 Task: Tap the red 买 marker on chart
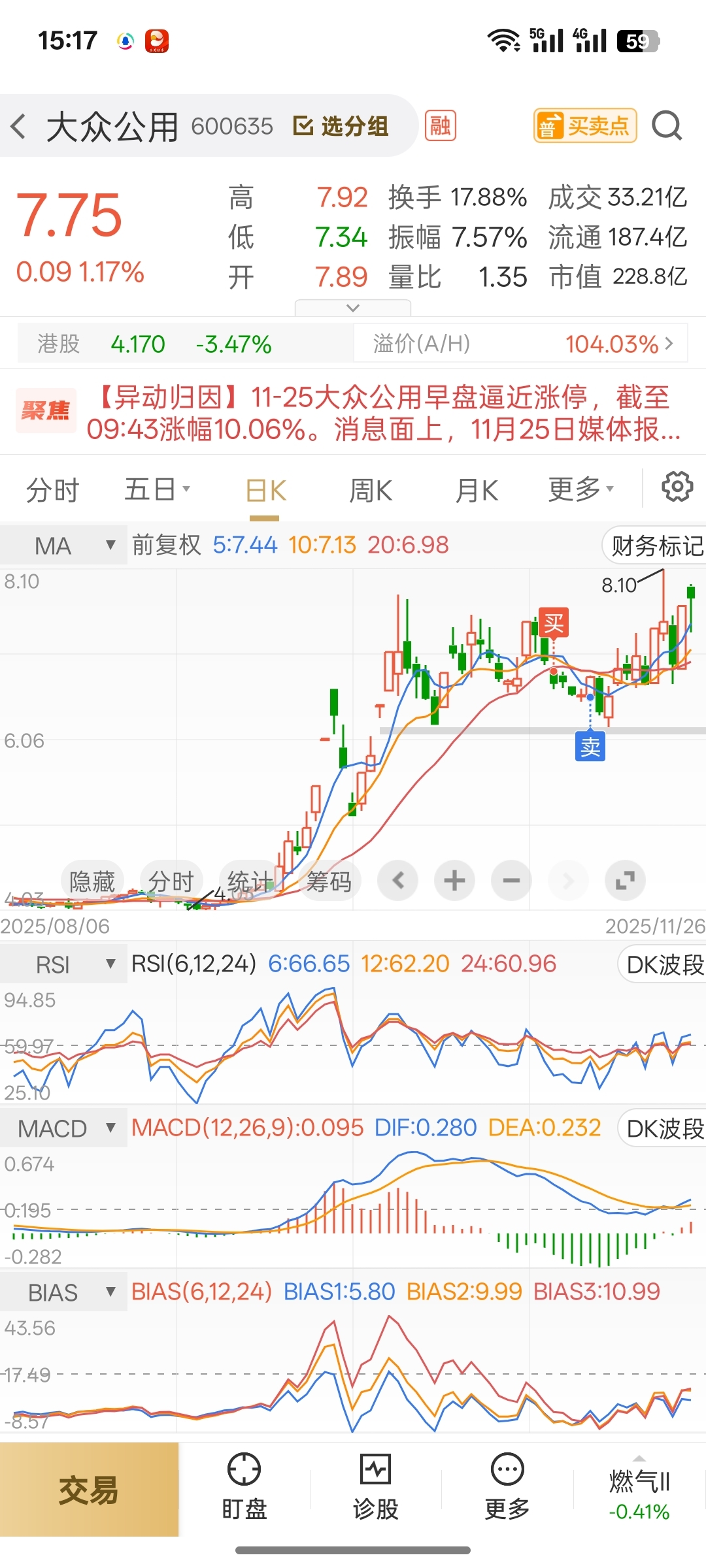554,622
